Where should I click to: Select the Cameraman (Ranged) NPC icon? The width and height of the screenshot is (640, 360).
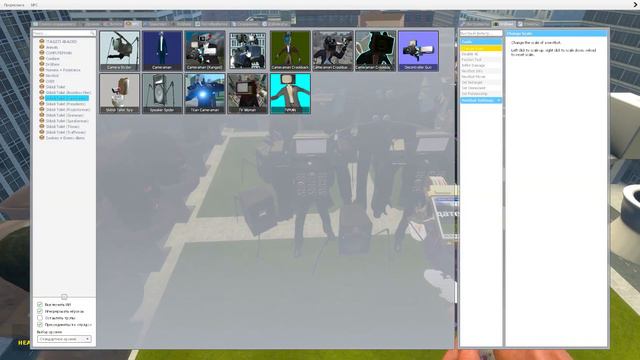point(204,51)
